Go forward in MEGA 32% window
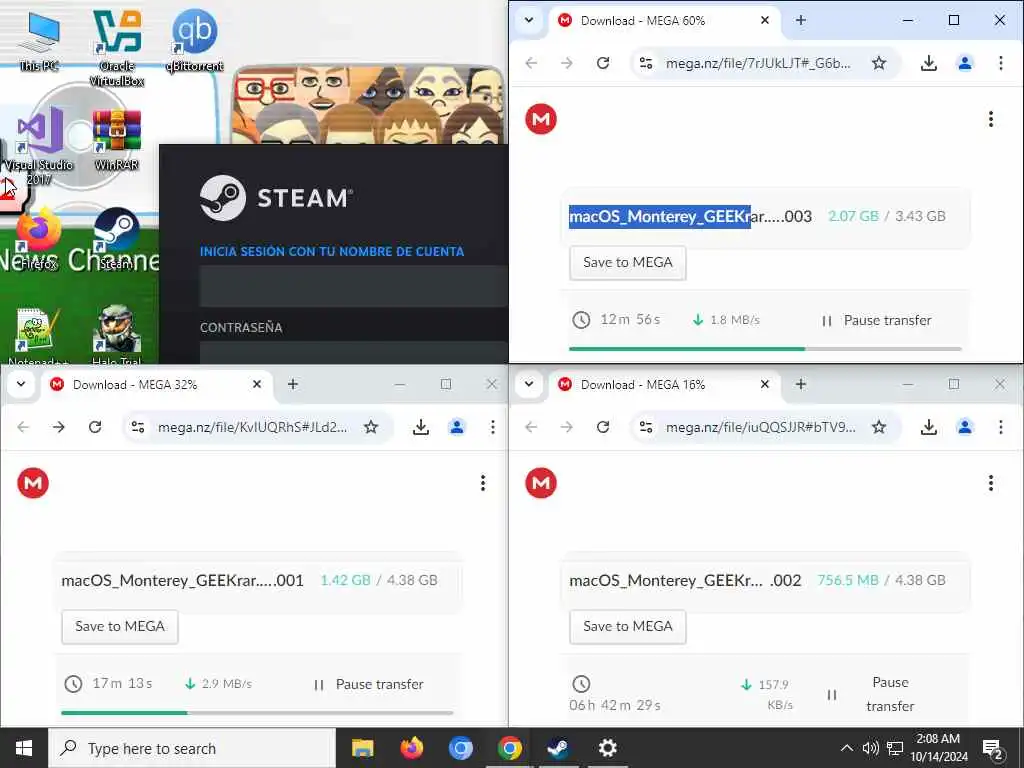The height and width of the screenshot is (768, 1024). click(x=59, y=427)
